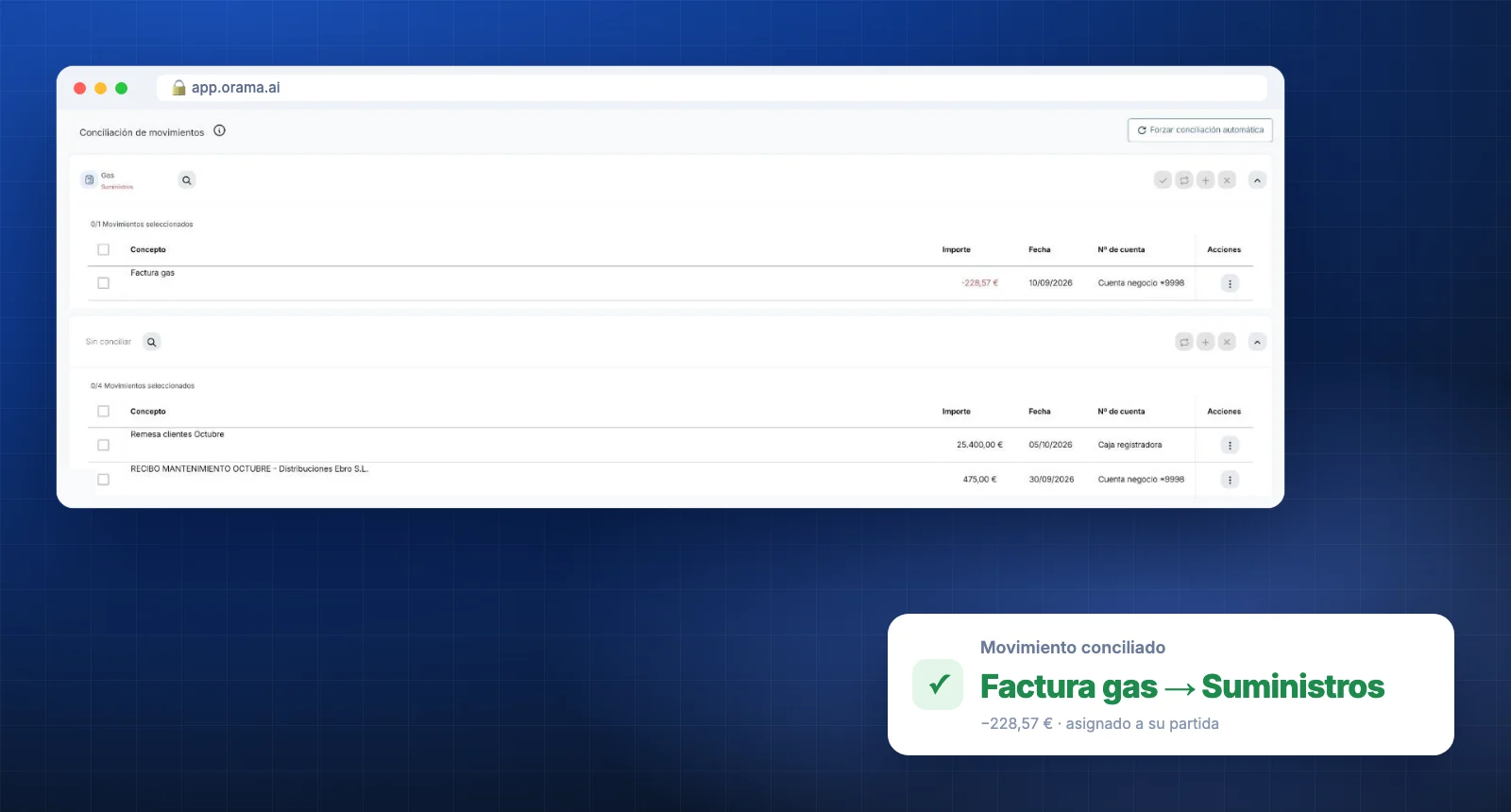The height and width of the screenshot is (812, 1511).
Task: Collapse the Sin conciliar section
Action: click(1257, 342)
